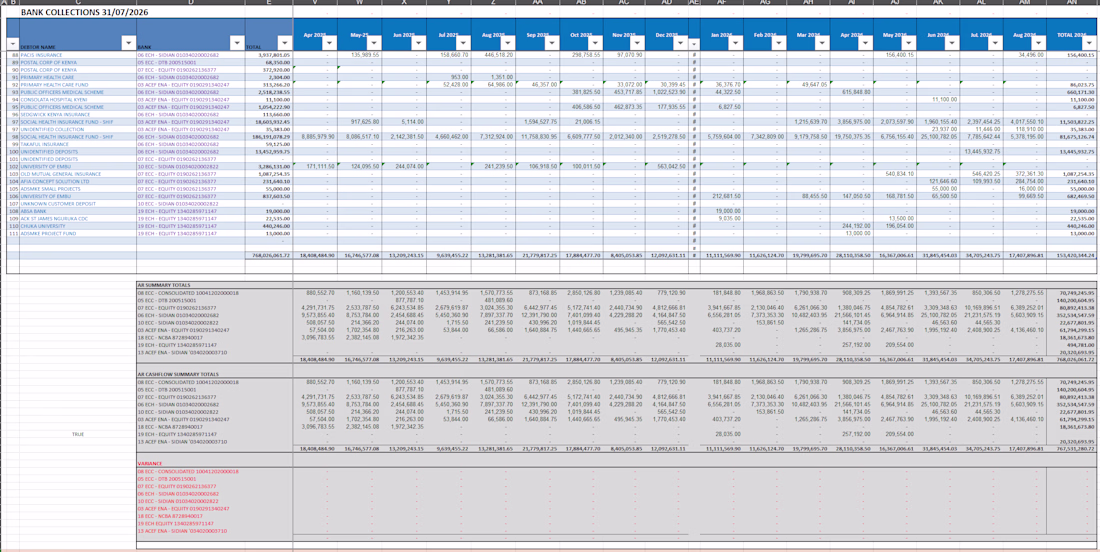The image size is (1100, 552).
Task: Open the Aug 2026 filter dropdown
Action: tap(1038, 43)
